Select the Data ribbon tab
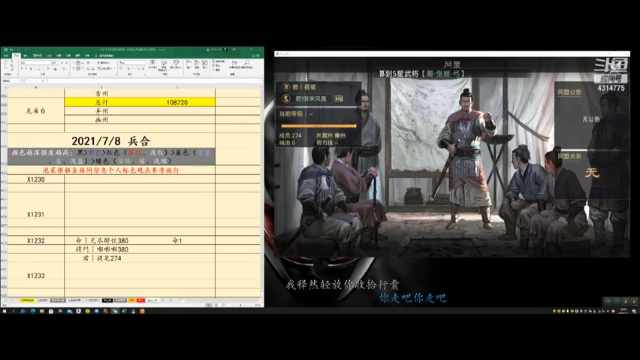This screenshot has height=360, width=640. point(58,56)
